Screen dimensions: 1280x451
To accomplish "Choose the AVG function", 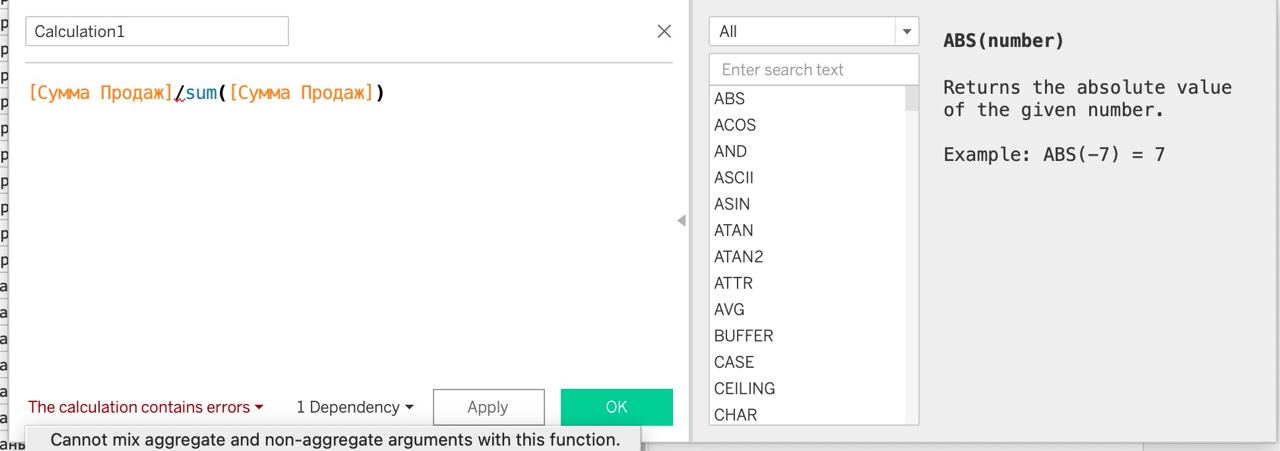I will (730, 309).
